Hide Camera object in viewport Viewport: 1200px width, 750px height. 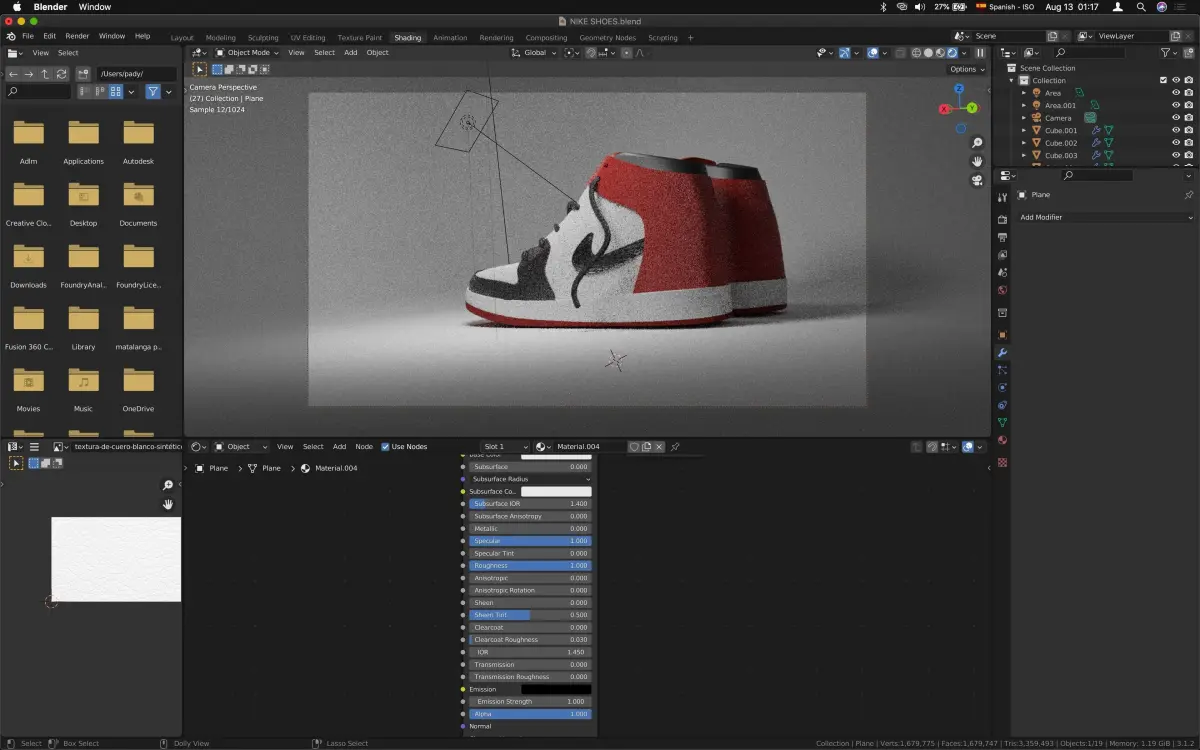coord(1176,118)
